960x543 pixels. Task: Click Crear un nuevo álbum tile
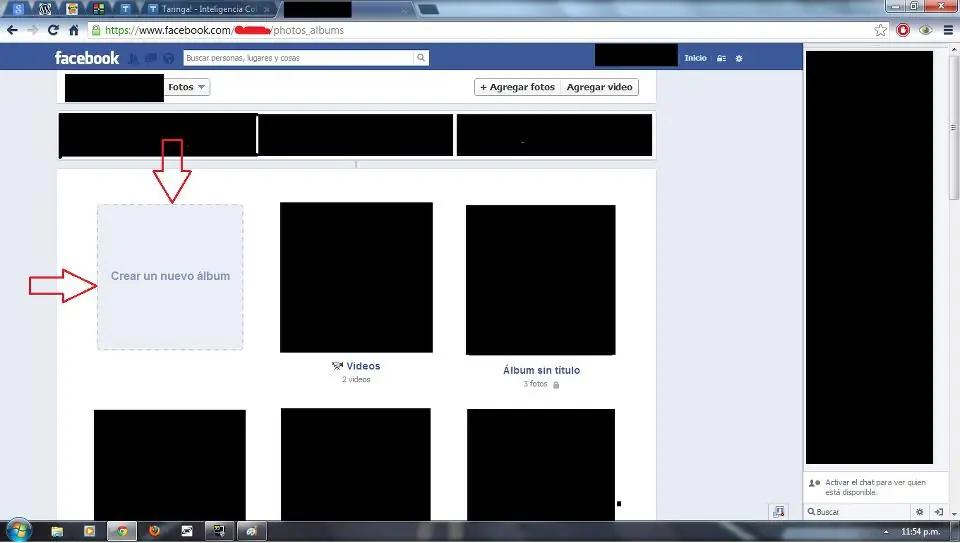170,277
